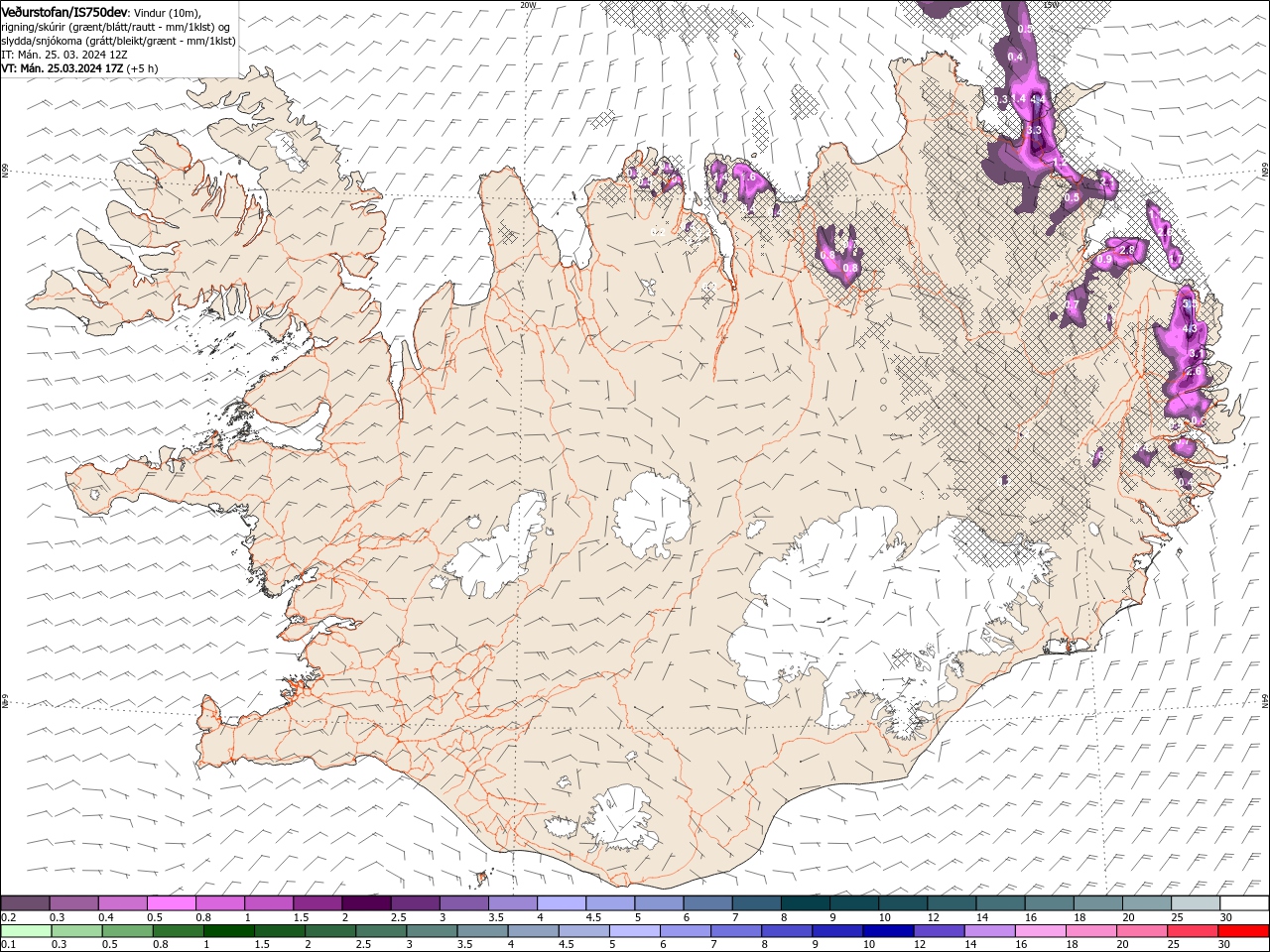
Task: Pick the 1.5 purple swatch, upper legend
Action: point(317,903)
